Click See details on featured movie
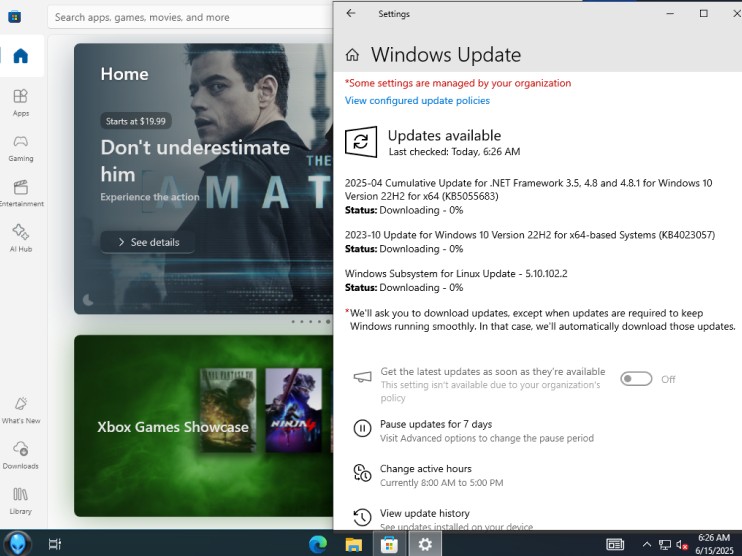Screen dimensions: 742x556 pyautogui.click(x=148, y=242)
